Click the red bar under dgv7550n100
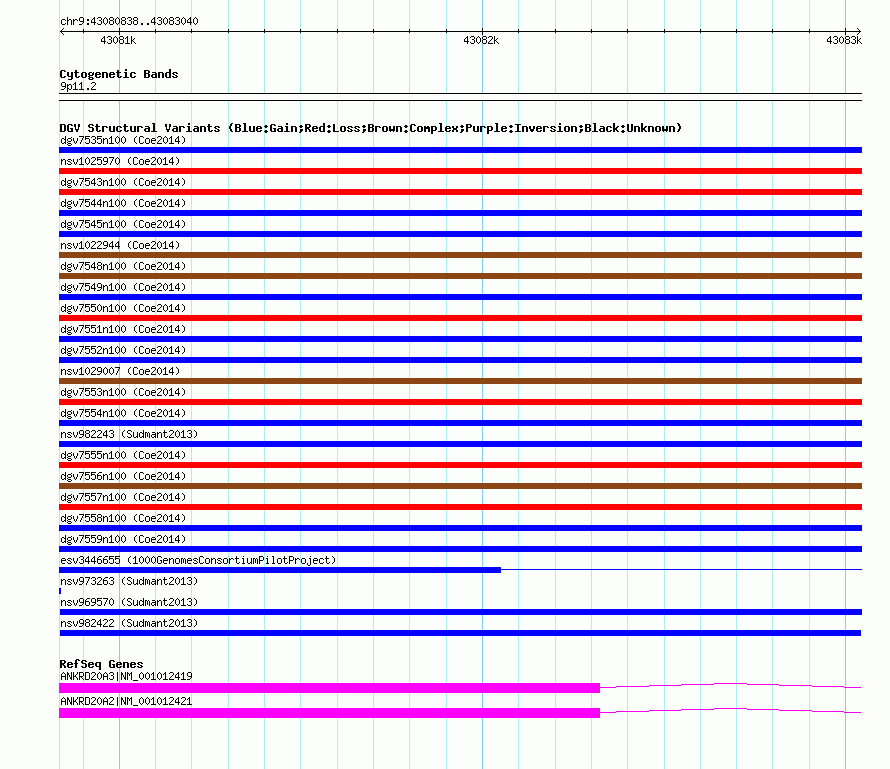Screen dimensions: 890x769 click(x=460, y=318)
